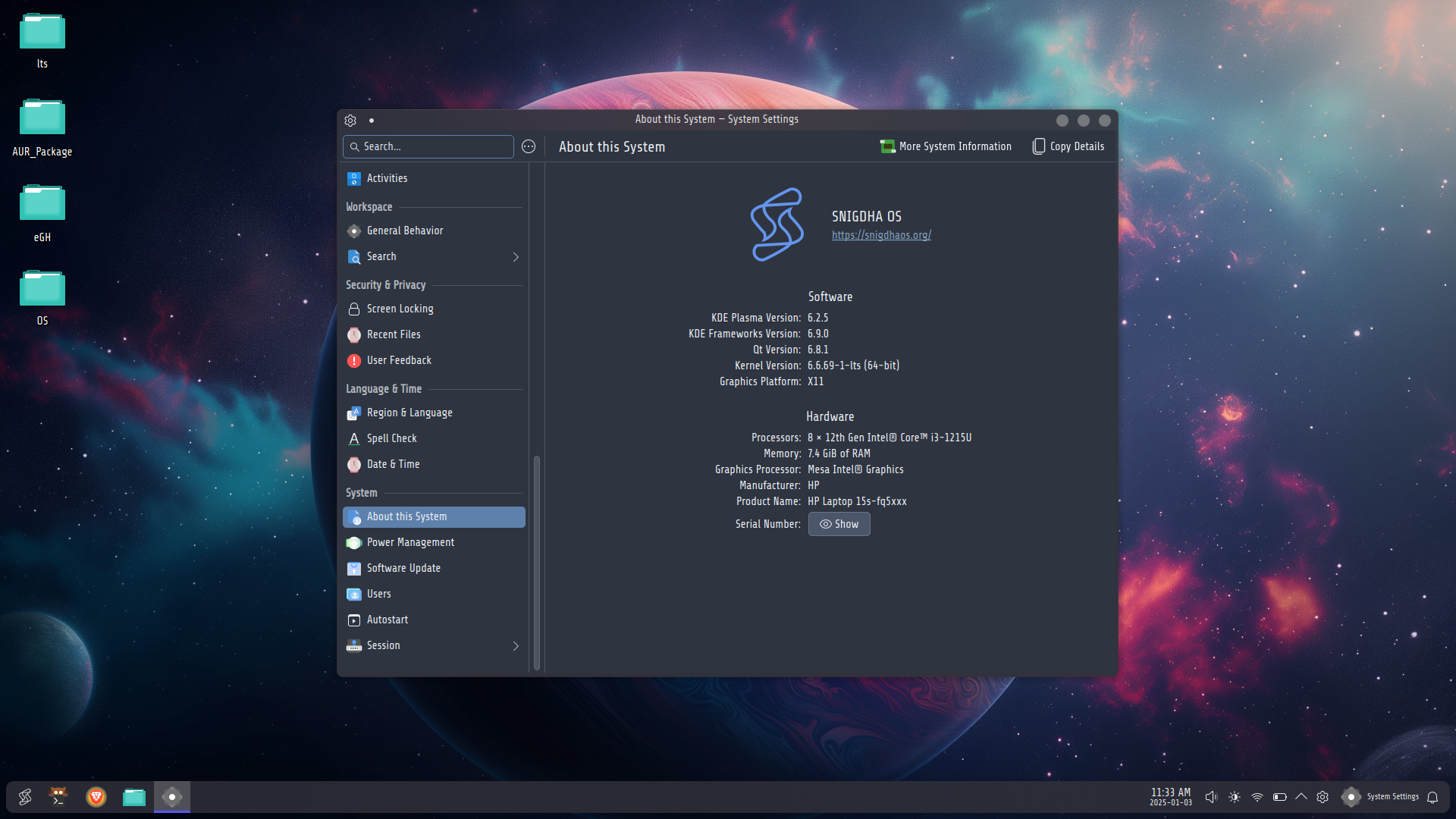Click the Kernel Version value text
The image size is (1456, 819).
click(x=853, y=366)
